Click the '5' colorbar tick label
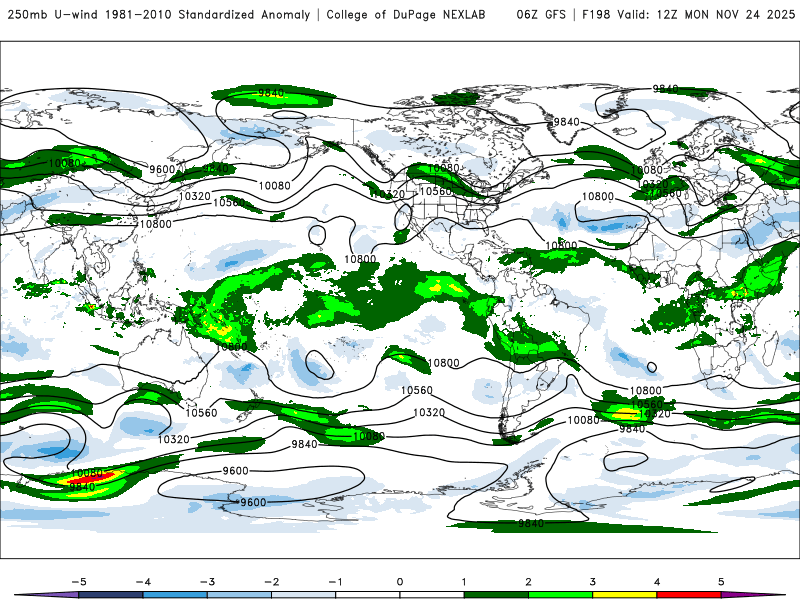800x600 pixels. 721,582
